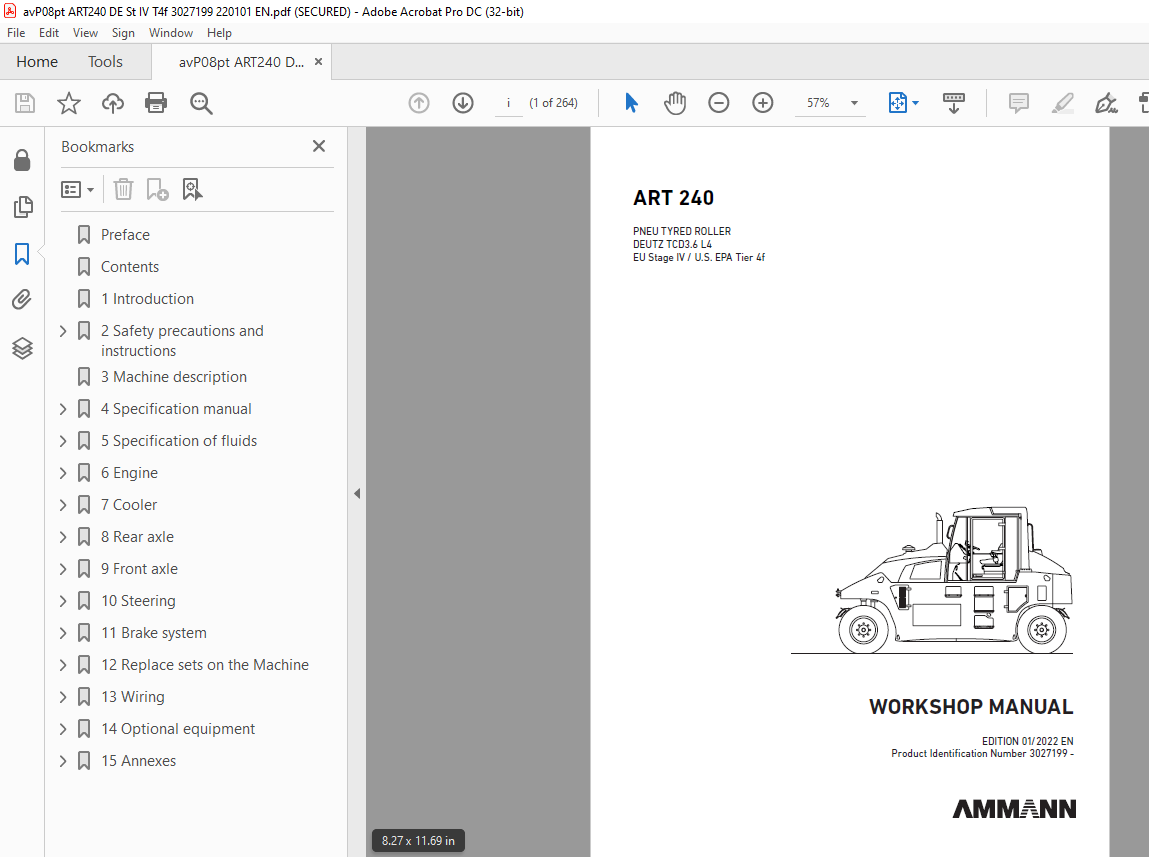Jump to Contents bookmark
The height and width of the screenshot is (857, 1149).
coord(130,267)
